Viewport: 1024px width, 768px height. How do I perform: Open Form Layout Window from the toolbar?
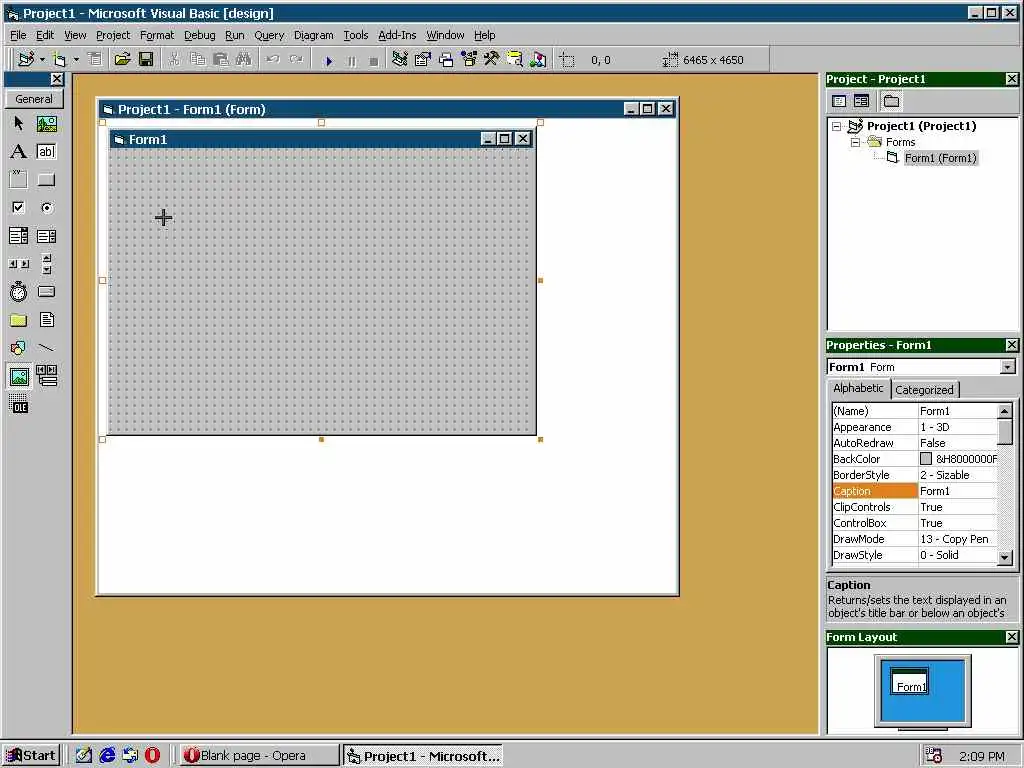pos(446,59)
